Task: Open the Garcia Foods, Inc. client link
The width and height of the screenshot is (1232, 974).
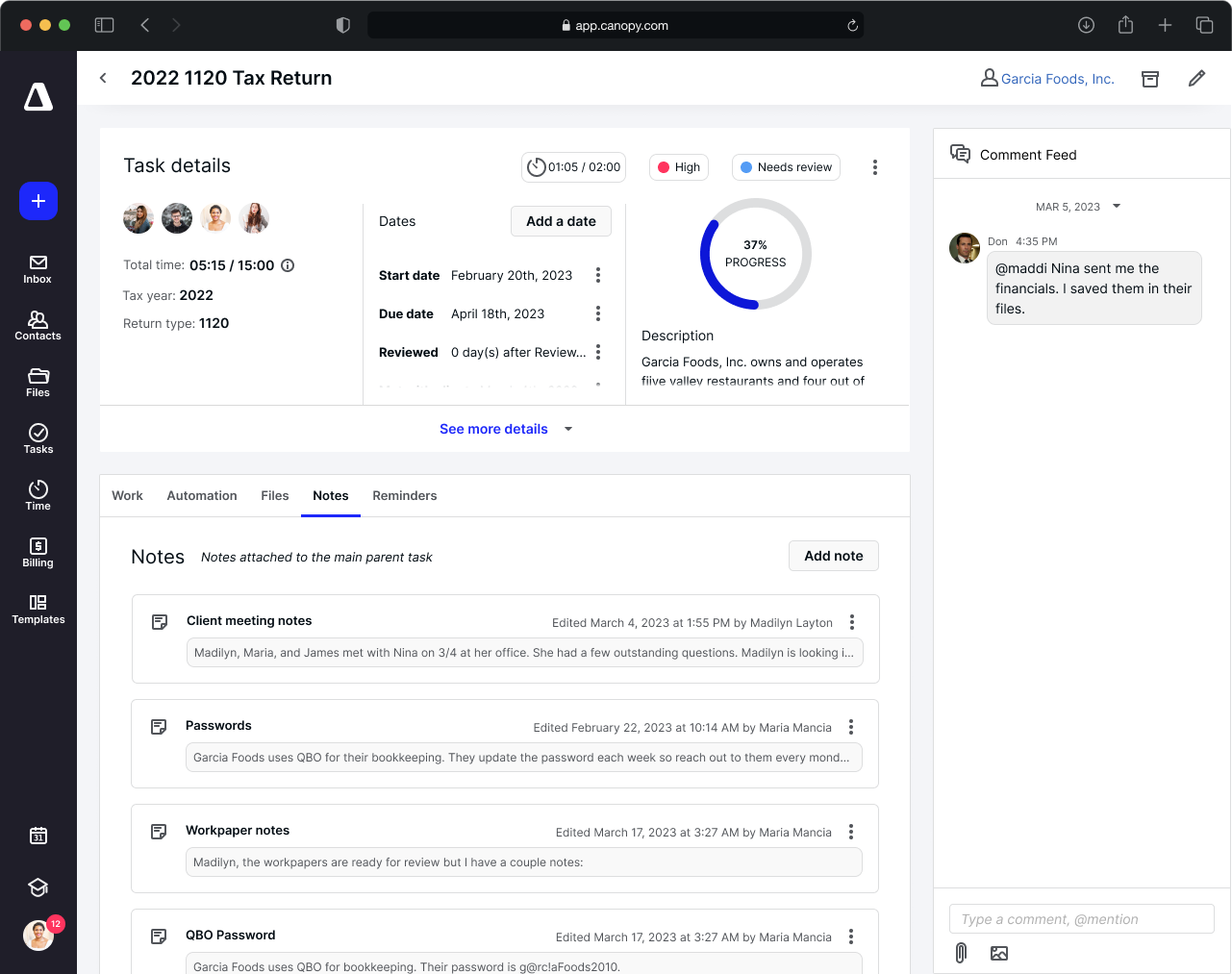Action: (1056, 78)
